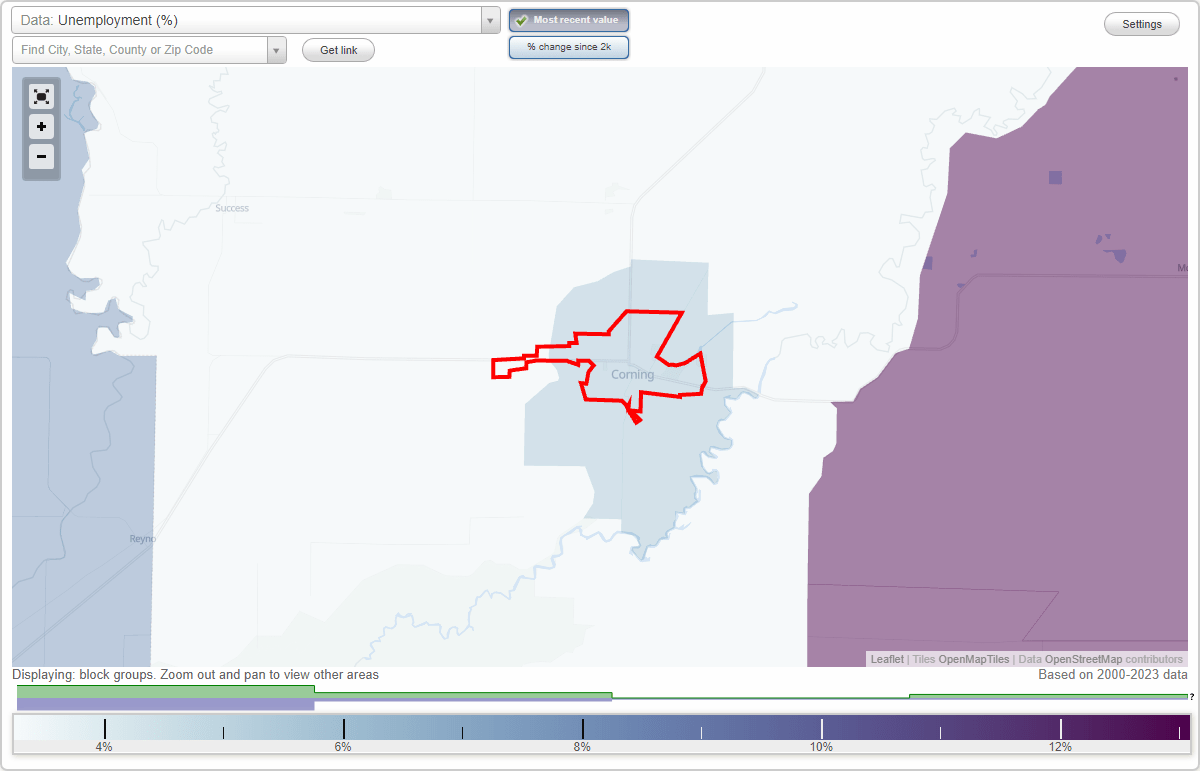
Task: Click the Data selector's dropdown arrow
Action: pyautogui.click(x=489, y=19)
